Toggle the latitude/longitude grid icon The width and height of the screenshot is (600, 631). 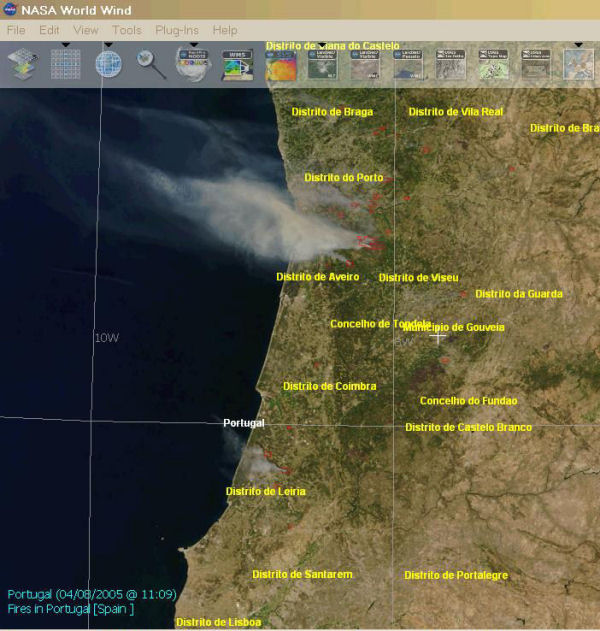tap(65, 65)
